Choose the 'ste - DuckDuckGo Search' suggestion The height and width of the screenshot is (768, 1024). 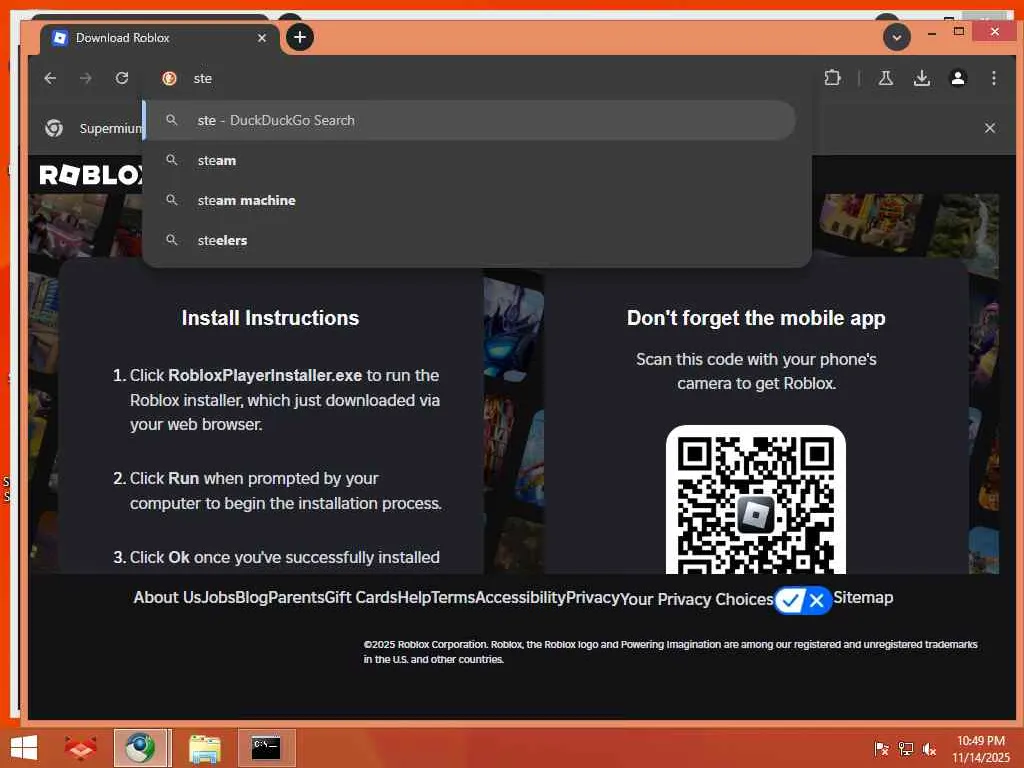[470, 120]
